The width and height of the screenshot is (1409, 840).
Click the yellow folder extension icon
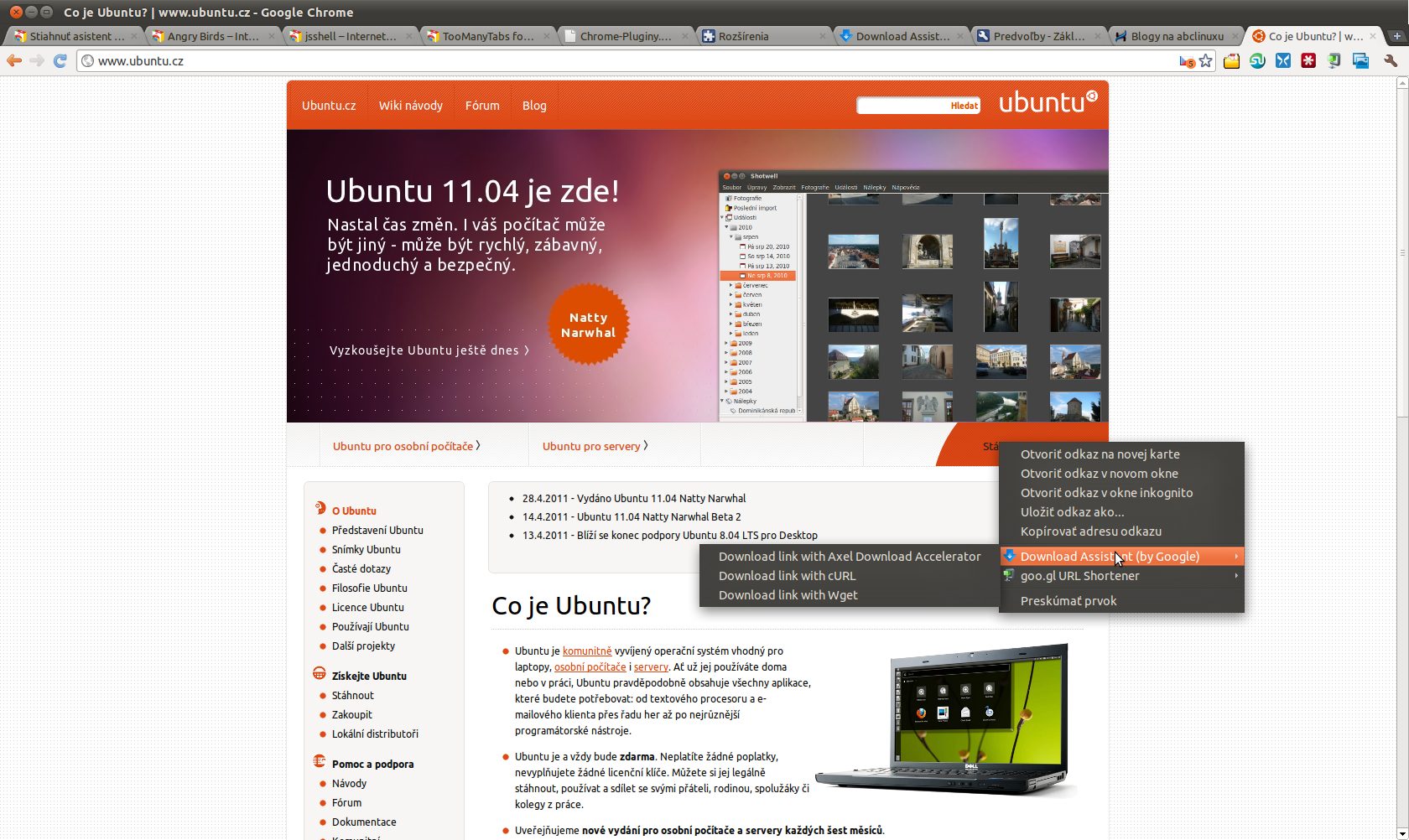coord(1231,60)
